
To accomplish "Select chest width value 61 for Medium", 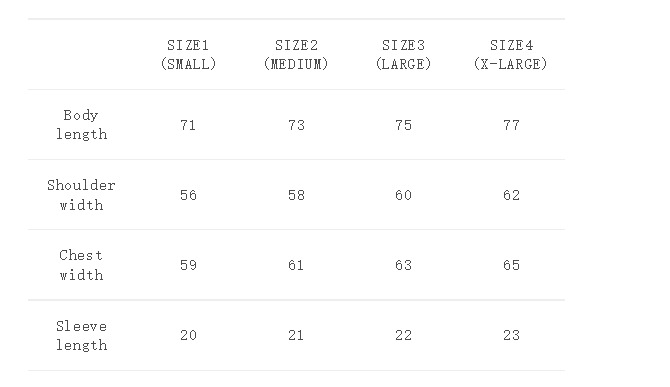I will point(296,265).
